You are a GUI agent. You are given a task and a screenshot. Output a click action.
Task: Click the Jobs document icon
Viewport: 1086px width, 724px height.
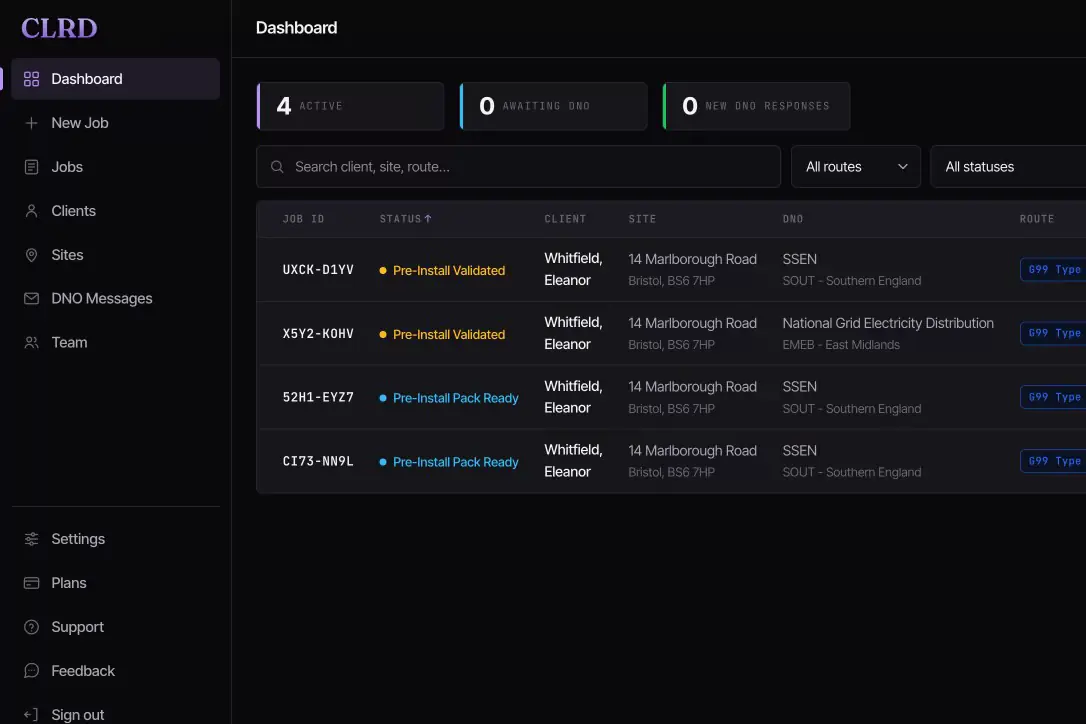click(31, 167)
